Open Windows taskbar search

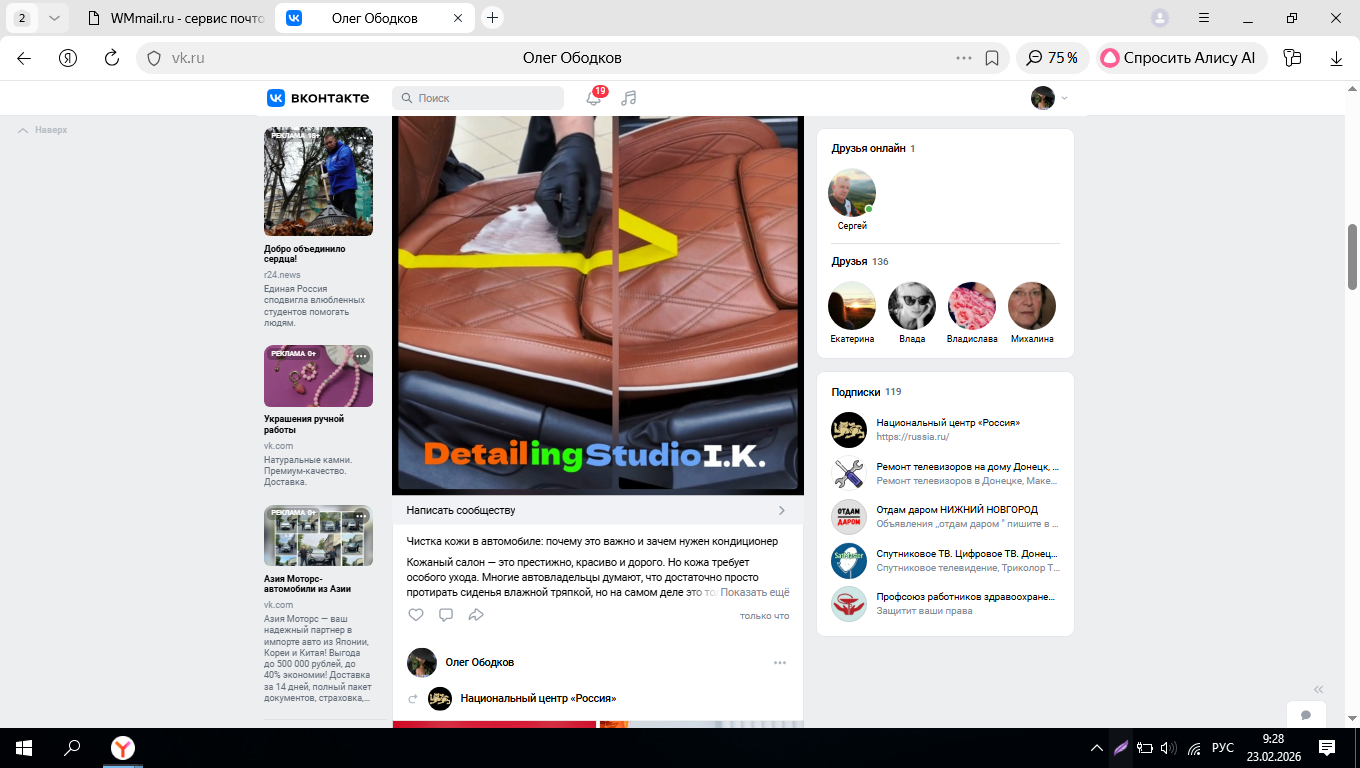[x=72, y=748]
